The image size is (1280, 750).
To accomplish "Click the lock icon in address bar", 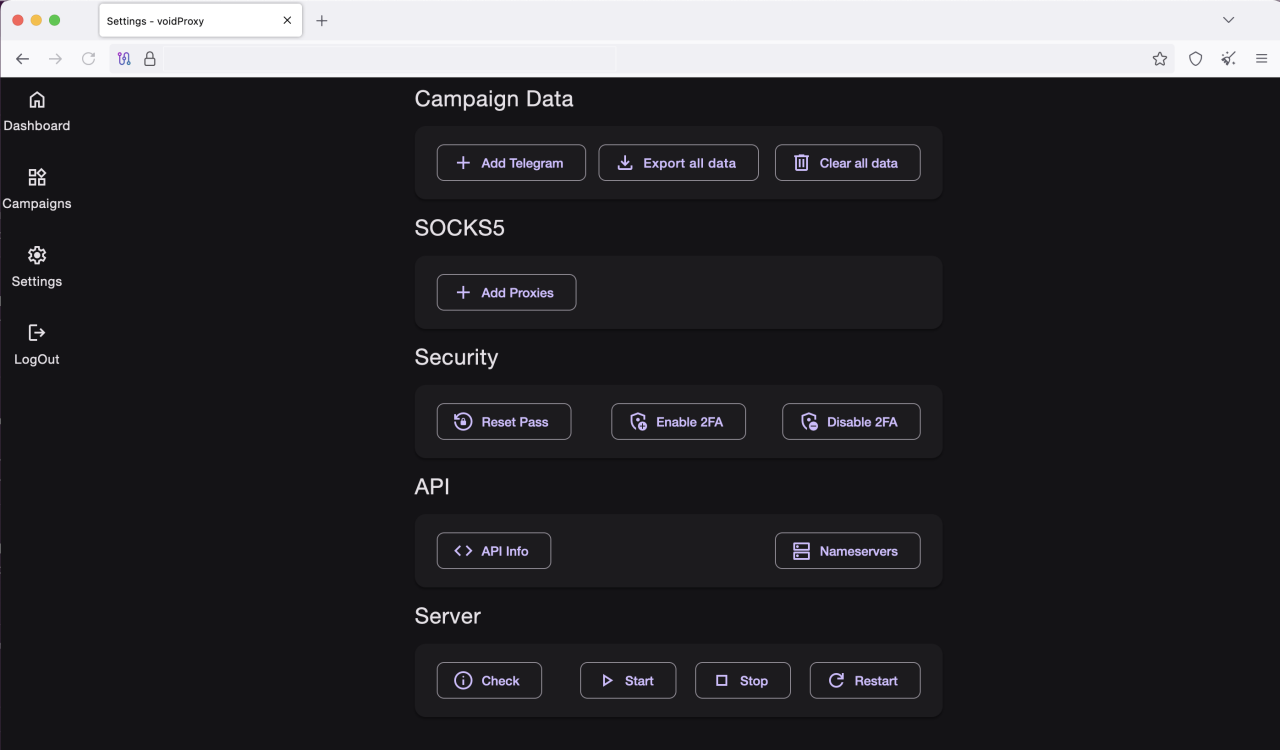I will pos(150,58).
